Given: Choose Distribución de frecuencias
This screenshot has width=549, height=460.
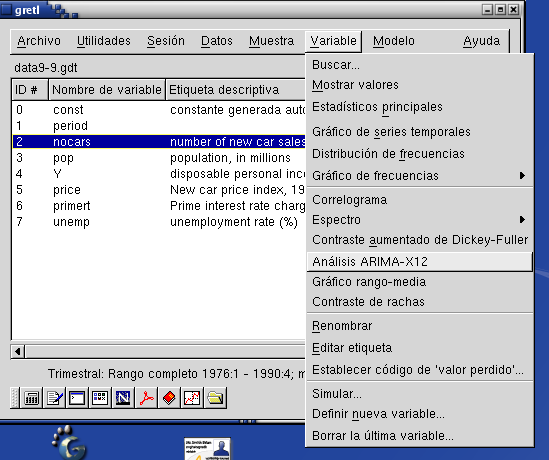Looking at the screenshot, I should [x=419, y=154].
